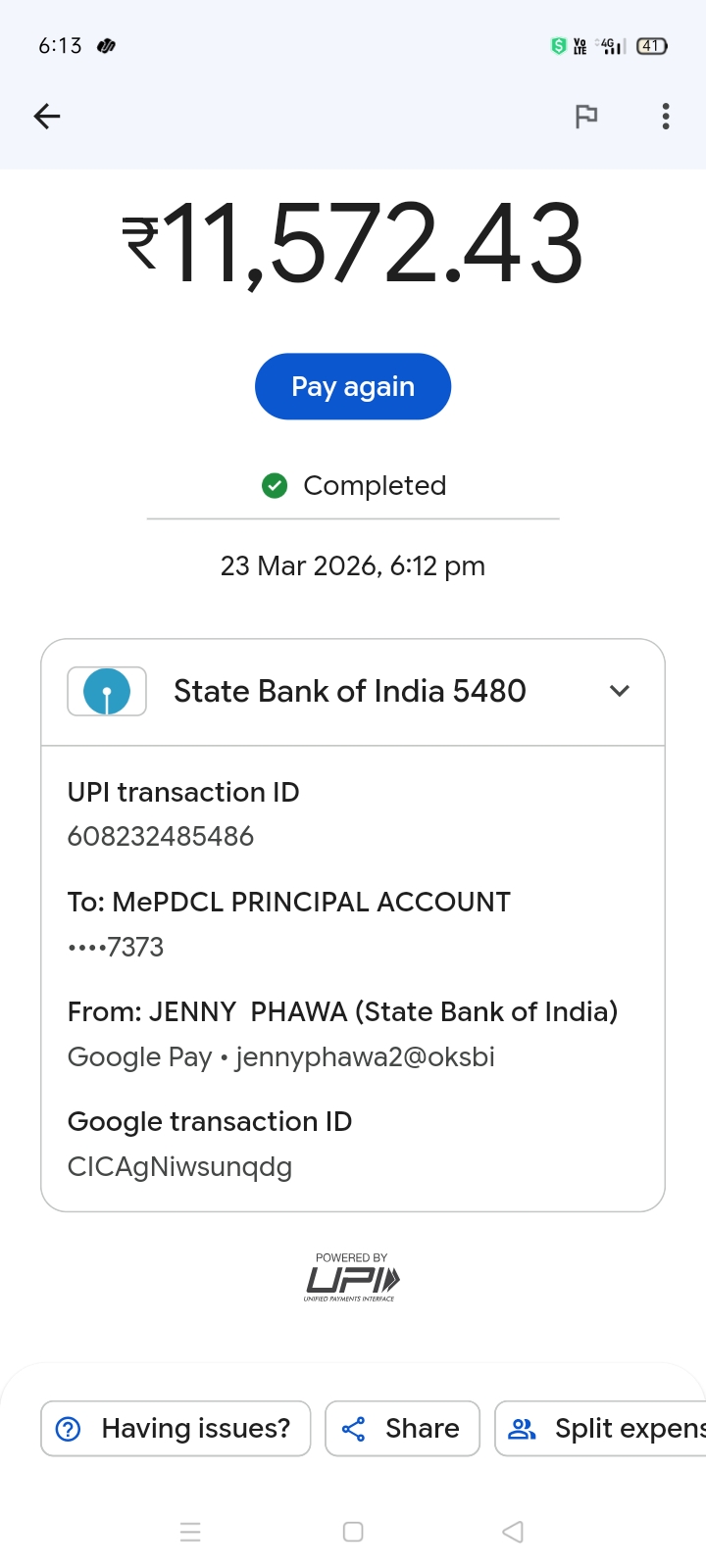706x1568 pixels.
Task: Tap the Having issues? button
Action: (x=176, y=1429)
